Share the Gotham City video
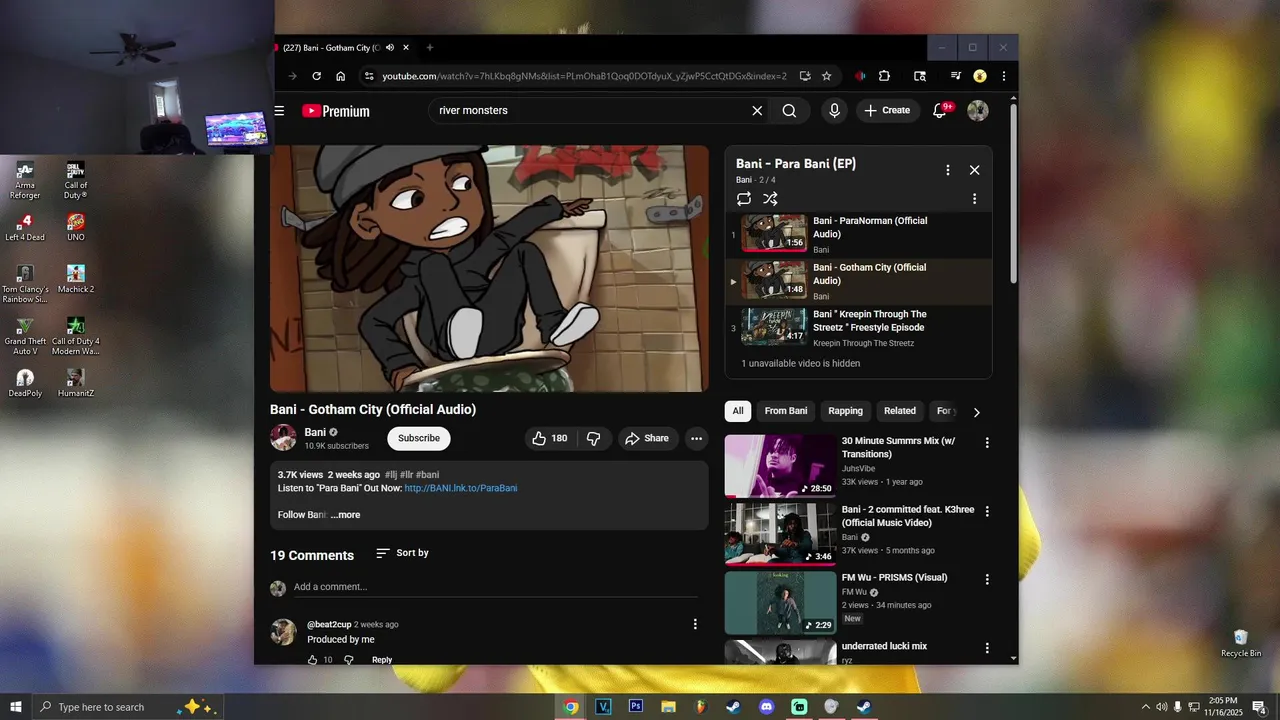Viewport: 1280px width, 720px height. click(647, 438)
